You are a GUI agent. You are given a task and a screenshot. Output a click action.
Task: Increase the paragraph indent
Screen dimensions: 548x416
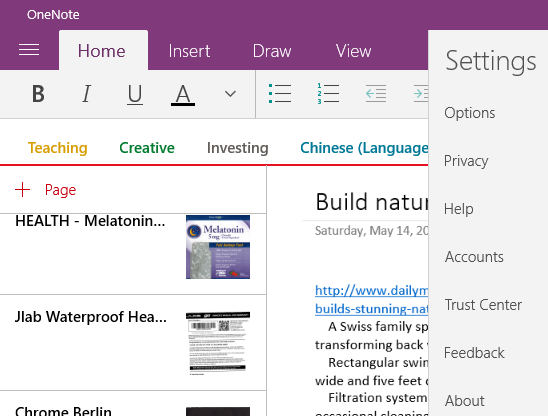[x=421, y=93]
